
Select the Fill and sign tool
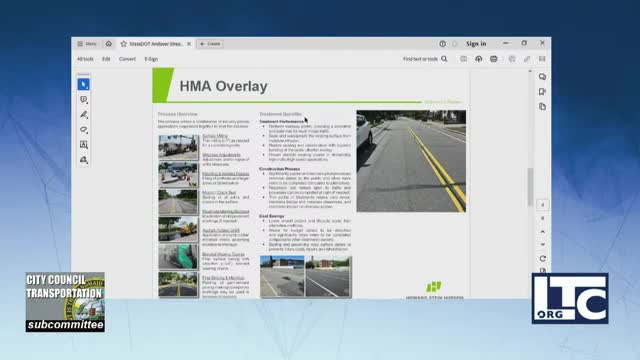(x=84, y=160)
